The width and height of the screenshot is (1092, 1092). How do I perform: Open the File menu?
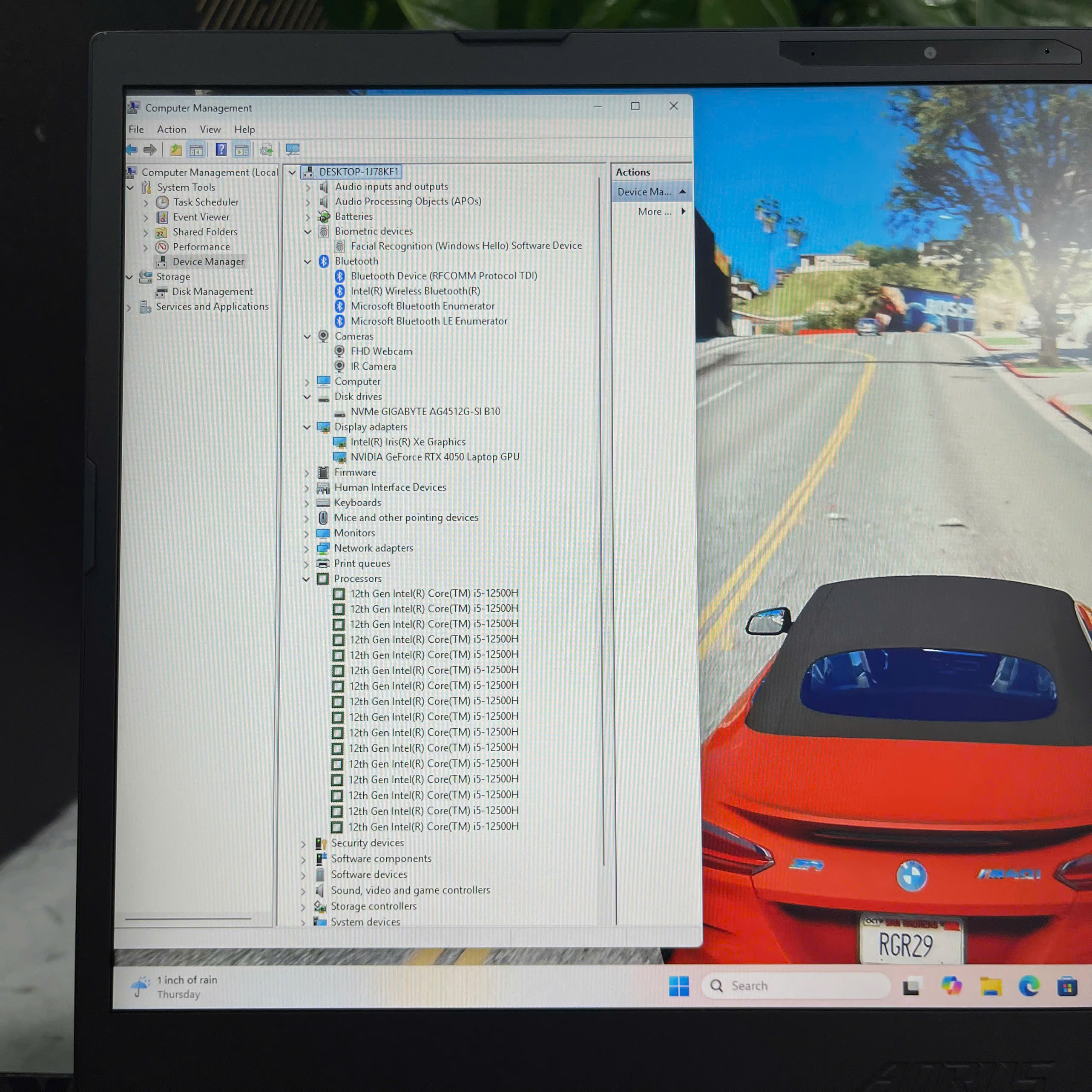coord(136,129)
